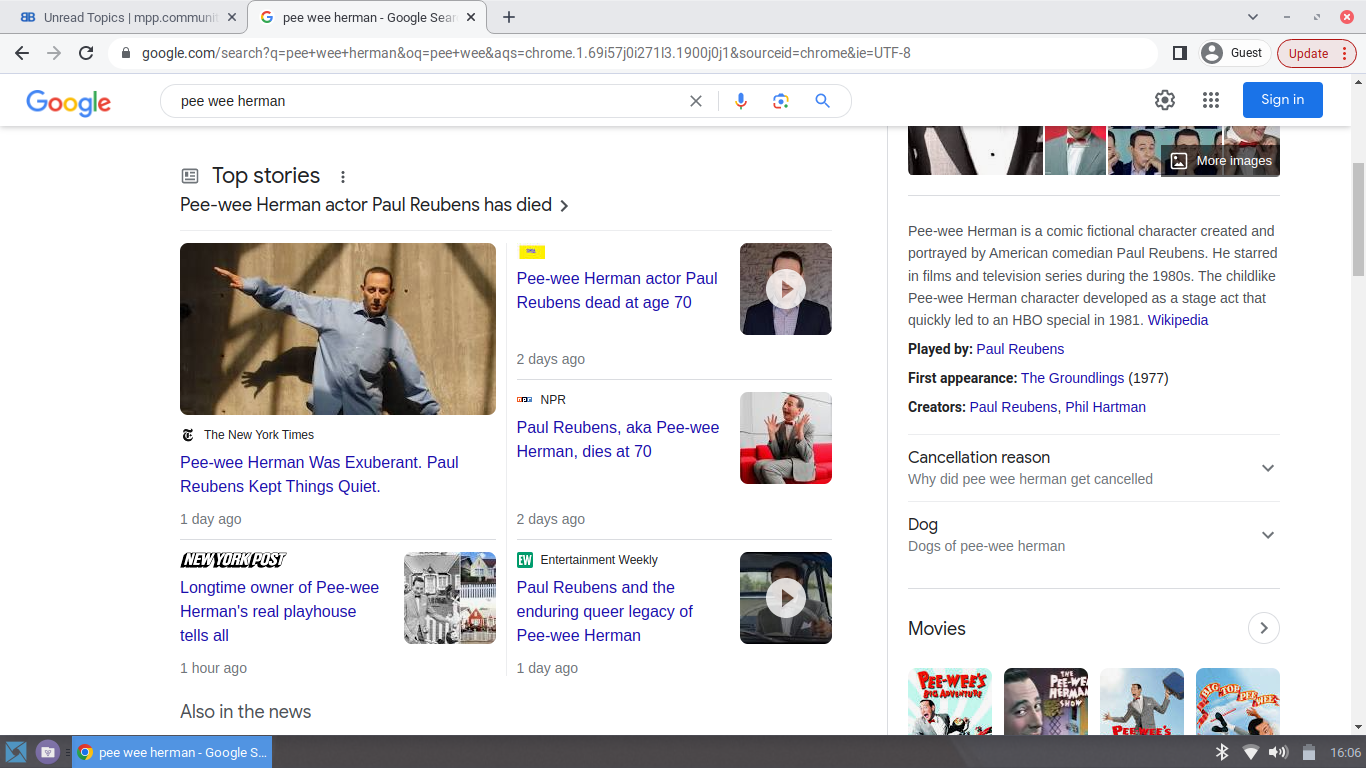Screen dimensions: 1366x768
Task: Open Entertainment Weekly queer legacy article
Action: click(604, 611)
